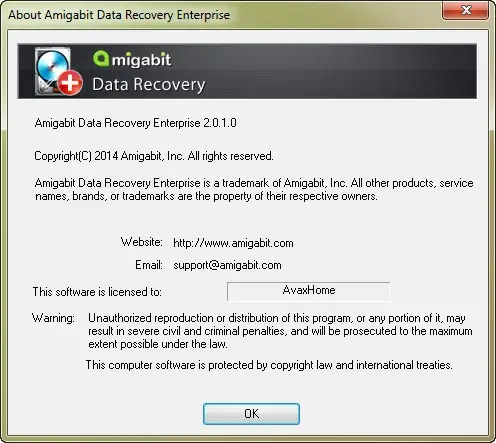Click the trademark notice paragraph

pos(254,189)
